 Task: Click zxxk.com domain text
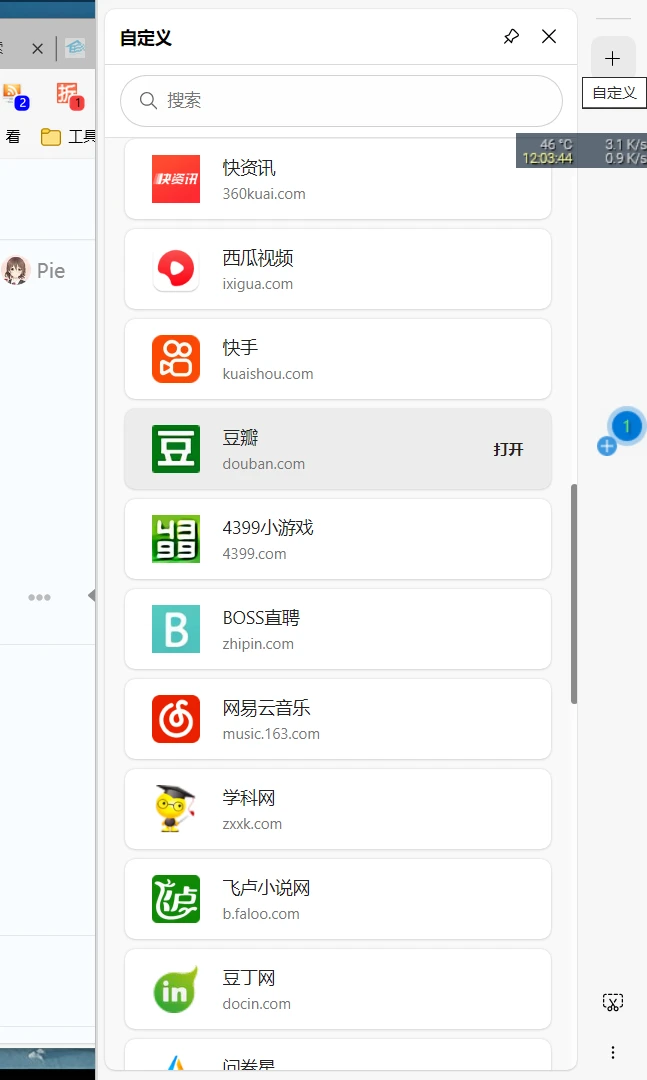click(x=252, y=824)
